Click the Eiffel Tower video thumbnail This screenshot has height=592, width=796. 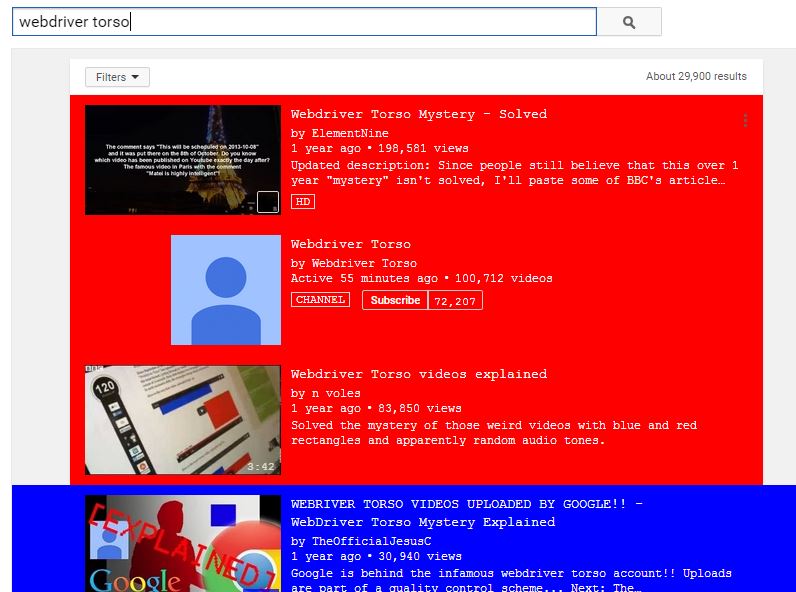(183, 160)
